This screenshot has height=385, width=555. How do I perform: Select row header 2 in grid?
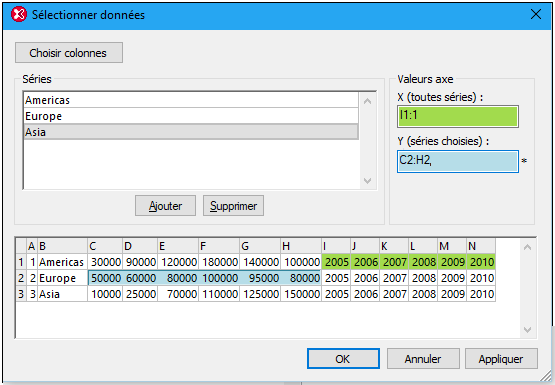coord(21,278)
